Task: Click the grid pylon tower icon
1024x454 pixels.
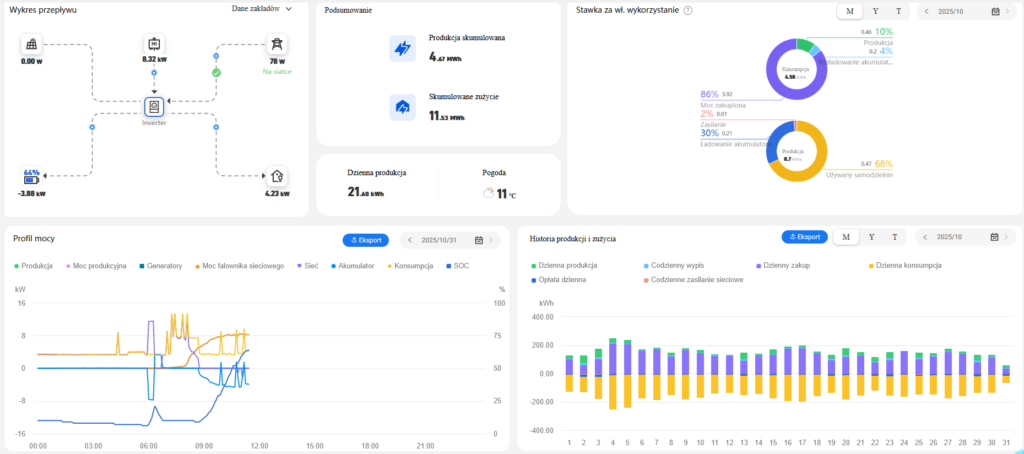Action: (x=276, y=44)
